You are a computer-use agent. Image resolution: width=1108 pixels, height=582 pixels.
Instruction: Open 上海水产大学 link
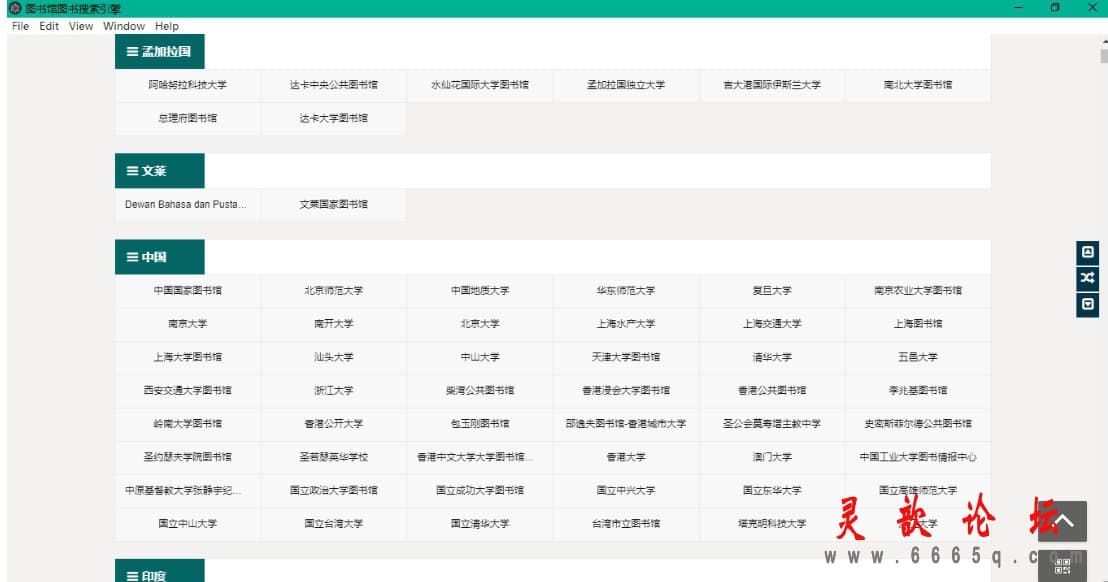tap(626, 323)
